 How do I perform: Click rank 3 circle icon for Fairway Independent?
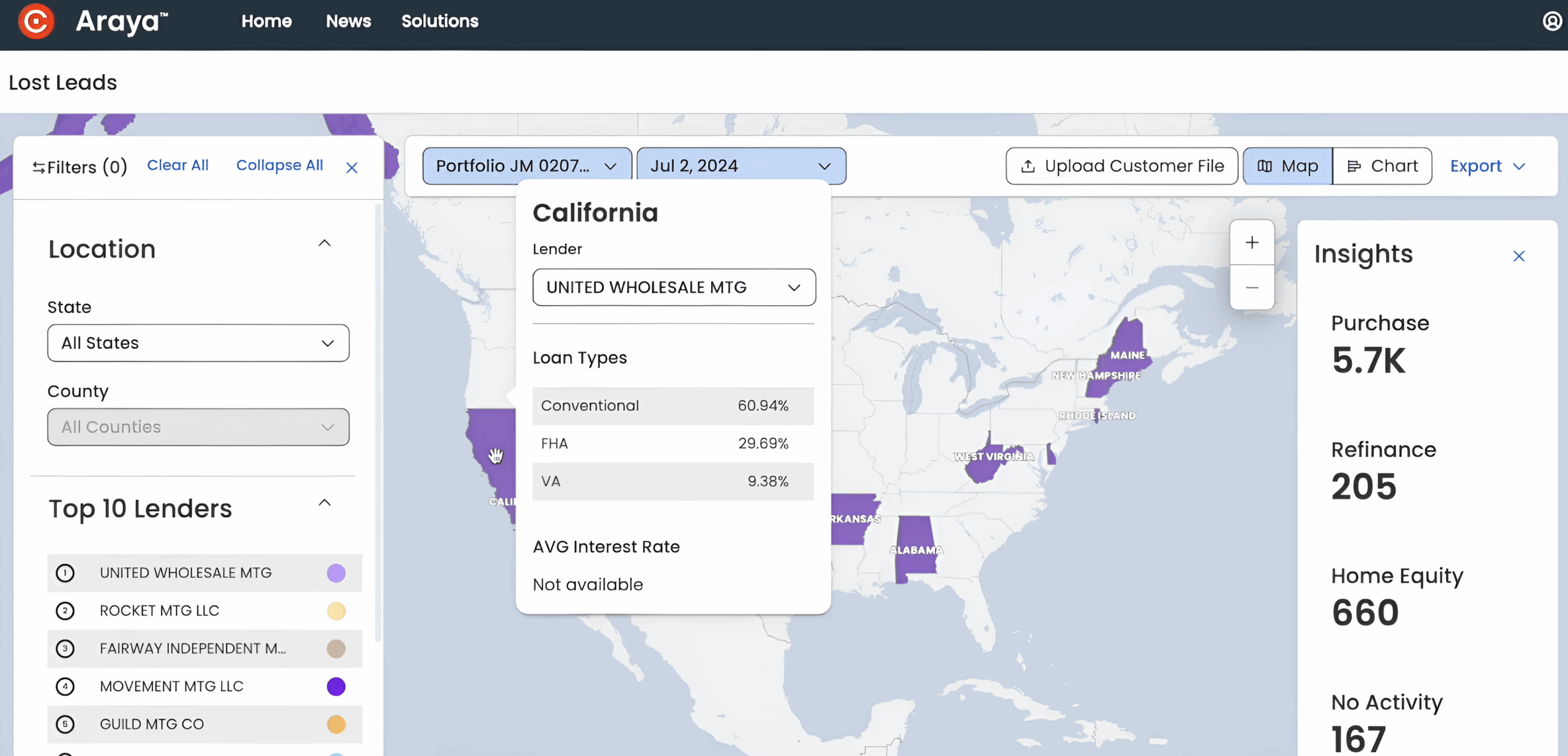(65, 648)
